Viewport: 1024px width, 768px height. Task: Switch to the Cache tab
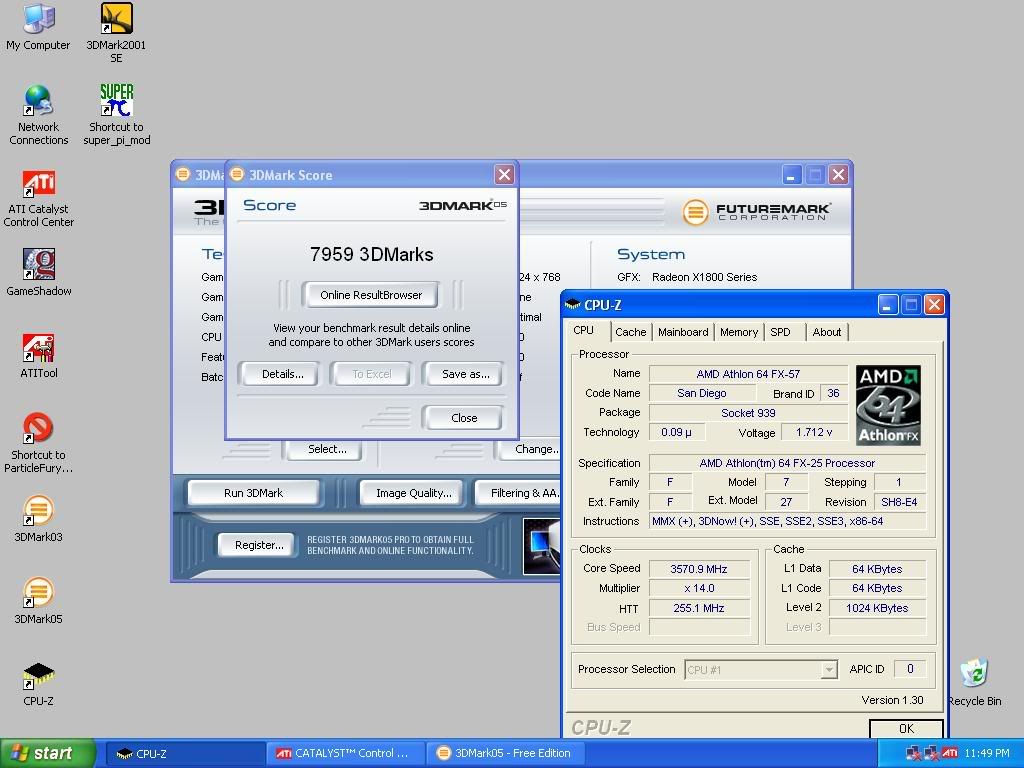pyautogui.click(x=630, y=332)
